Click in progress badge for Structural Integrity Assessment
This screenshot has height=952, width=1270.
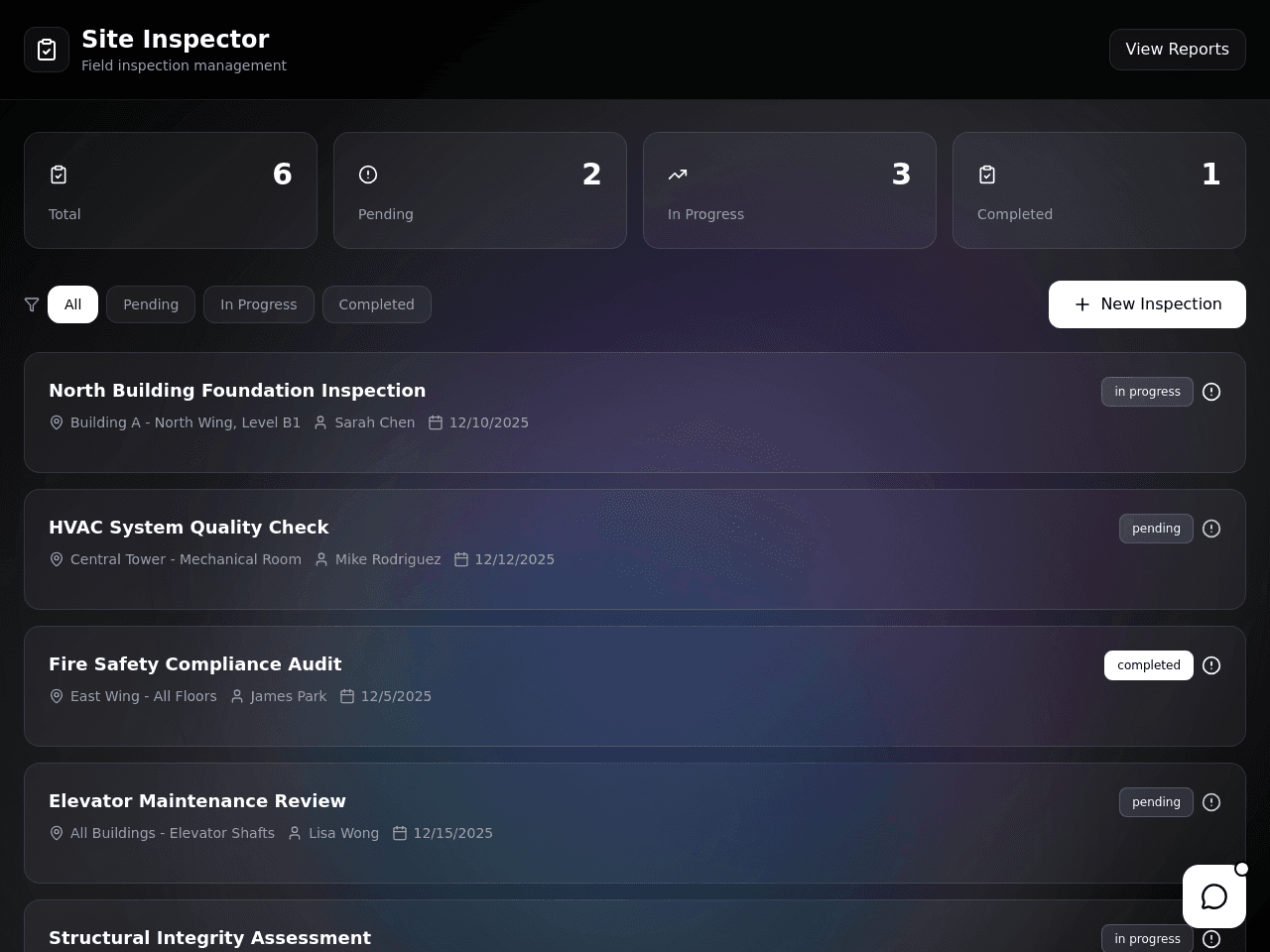1147,939
